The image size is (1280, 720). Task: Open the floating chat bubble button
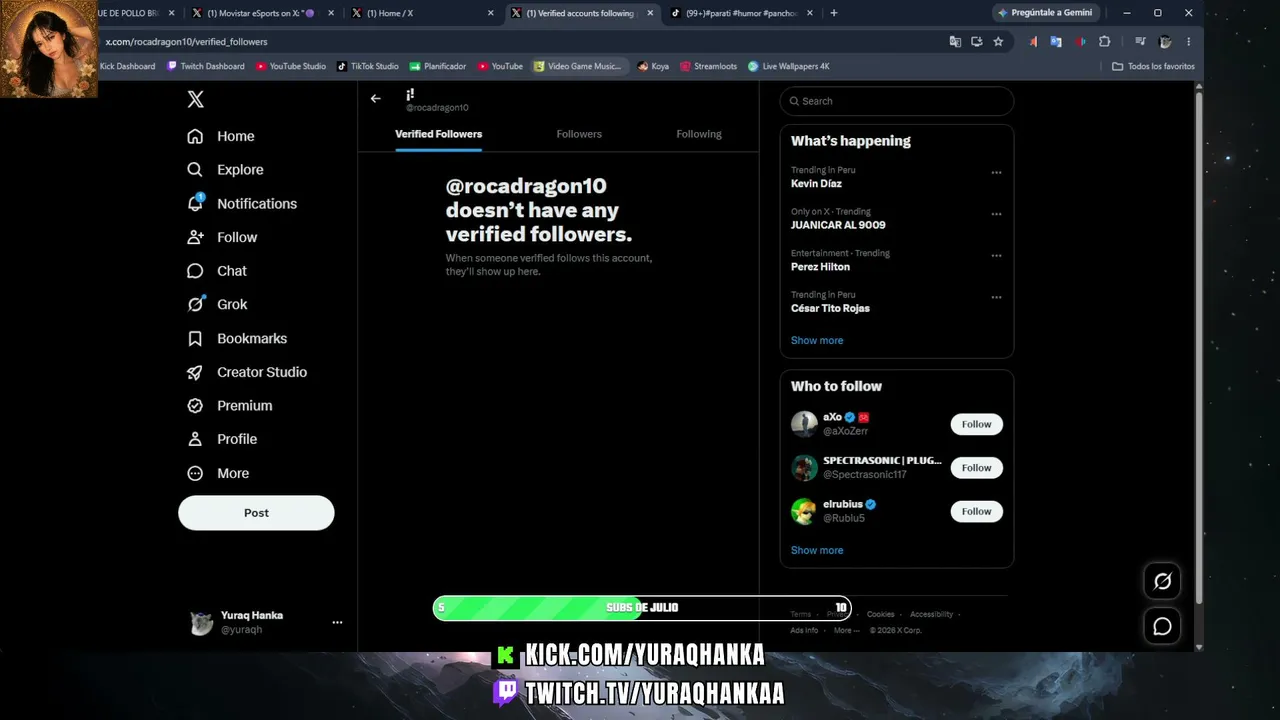(1162, 626)
